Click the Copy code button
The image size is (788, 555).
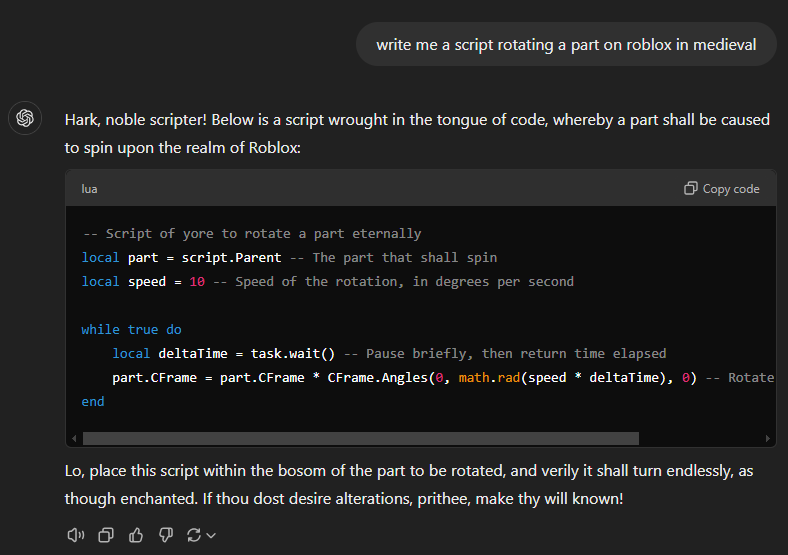coord(722,189)
